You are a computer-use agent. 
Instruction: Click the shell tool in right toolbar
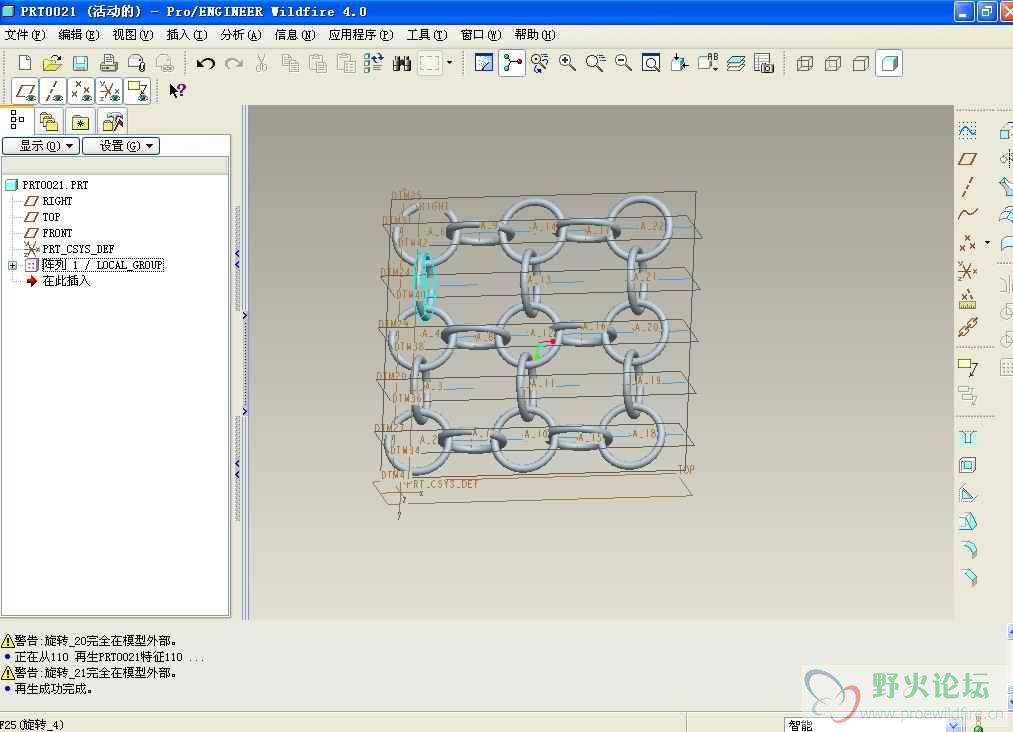967,465
